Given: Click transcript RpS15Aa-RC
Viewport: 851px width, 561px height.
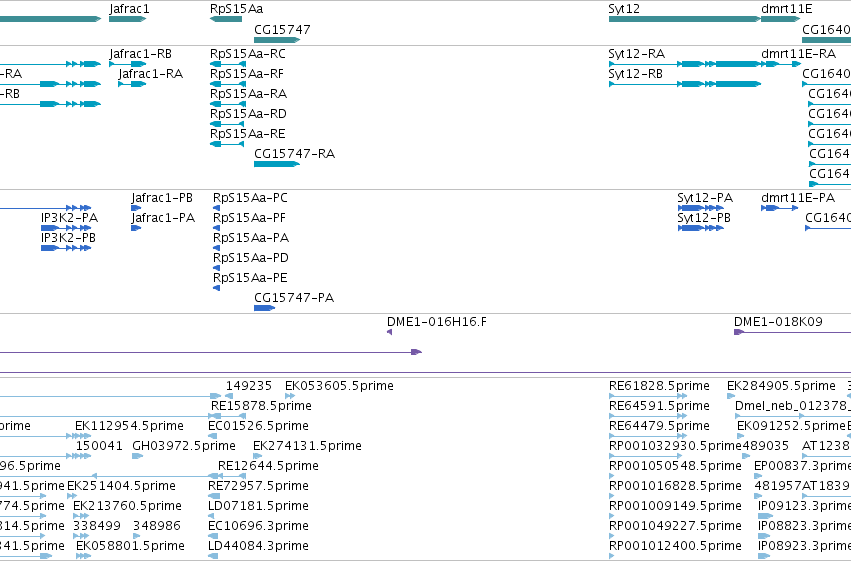Looking at the screenshot, I should point(247,54).
